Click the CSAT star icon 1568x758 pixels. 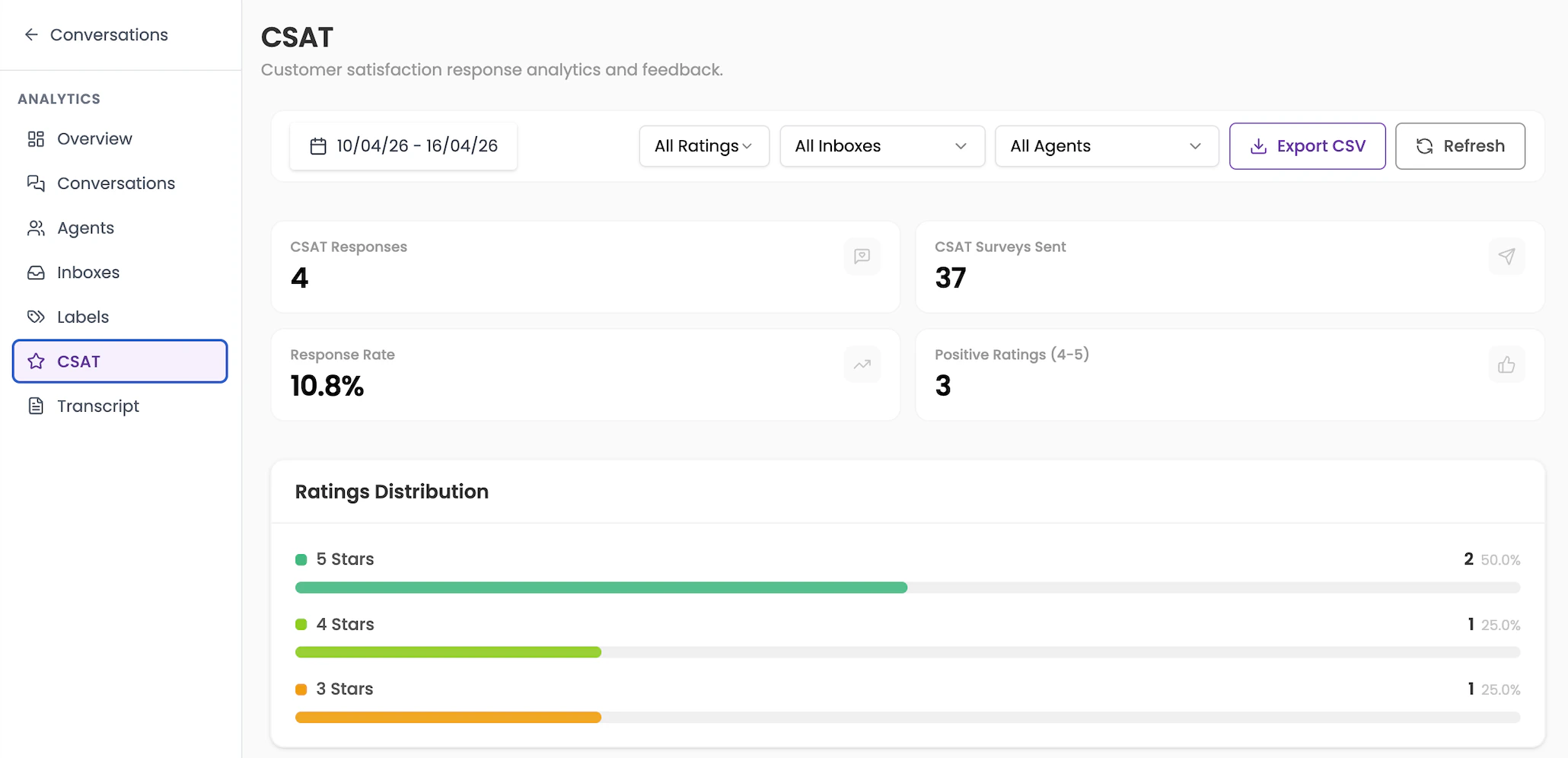pos(36,361)
